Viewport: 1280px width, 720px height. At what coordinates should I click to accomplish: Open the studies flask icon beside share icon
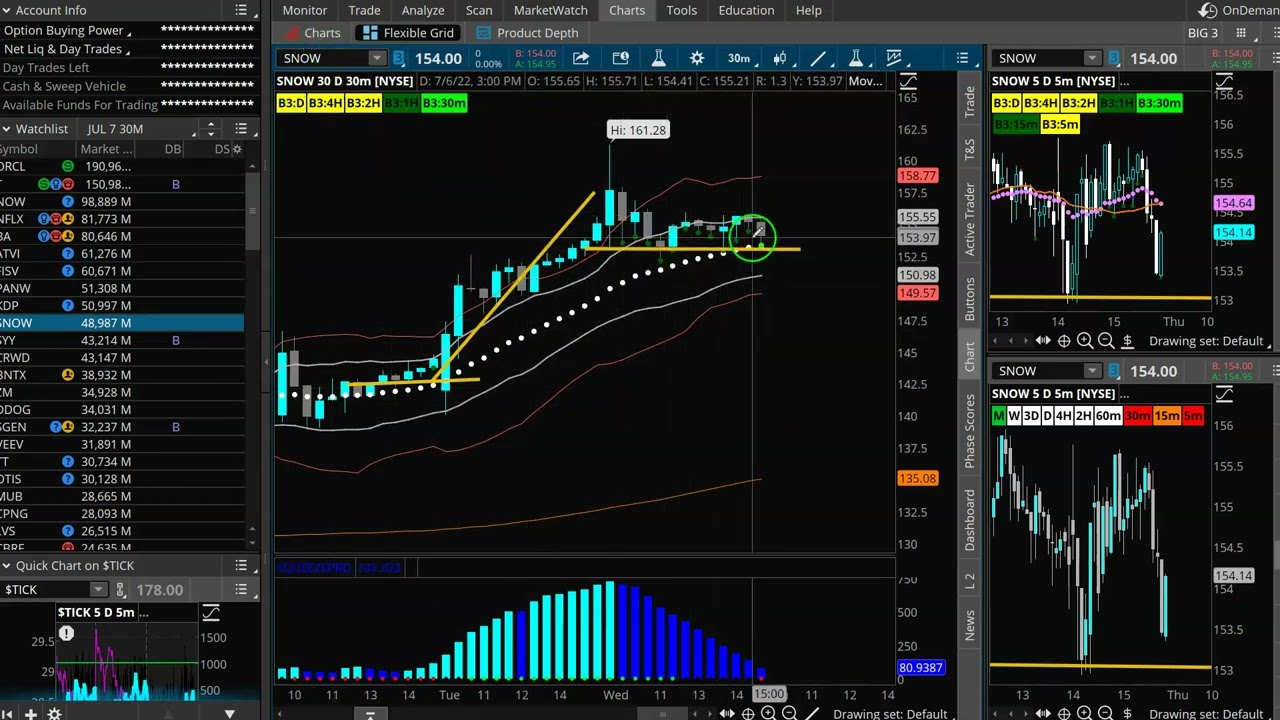coord(658,58)
